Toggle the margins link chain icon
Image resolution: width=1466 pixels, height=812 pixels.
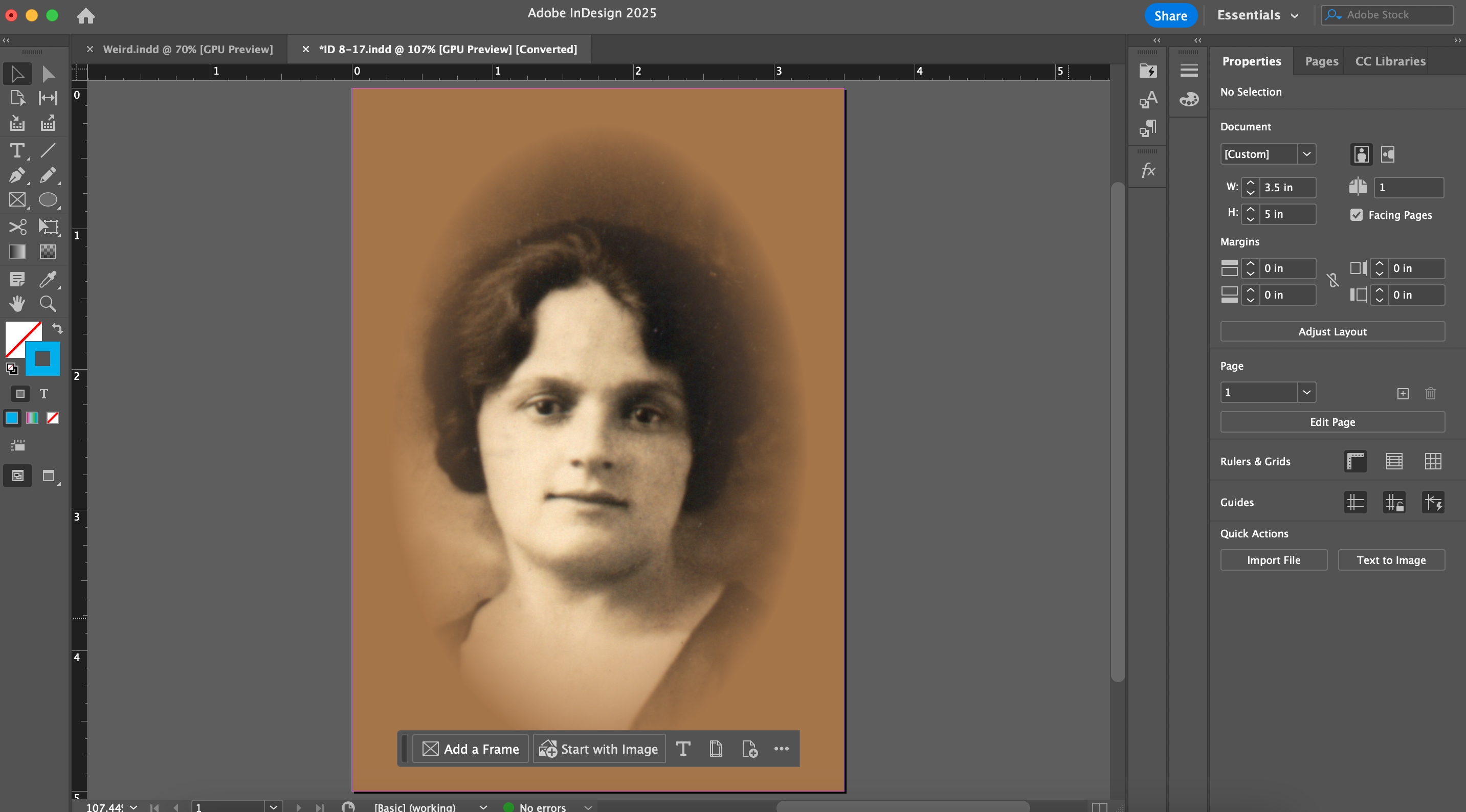[1333, 281]
